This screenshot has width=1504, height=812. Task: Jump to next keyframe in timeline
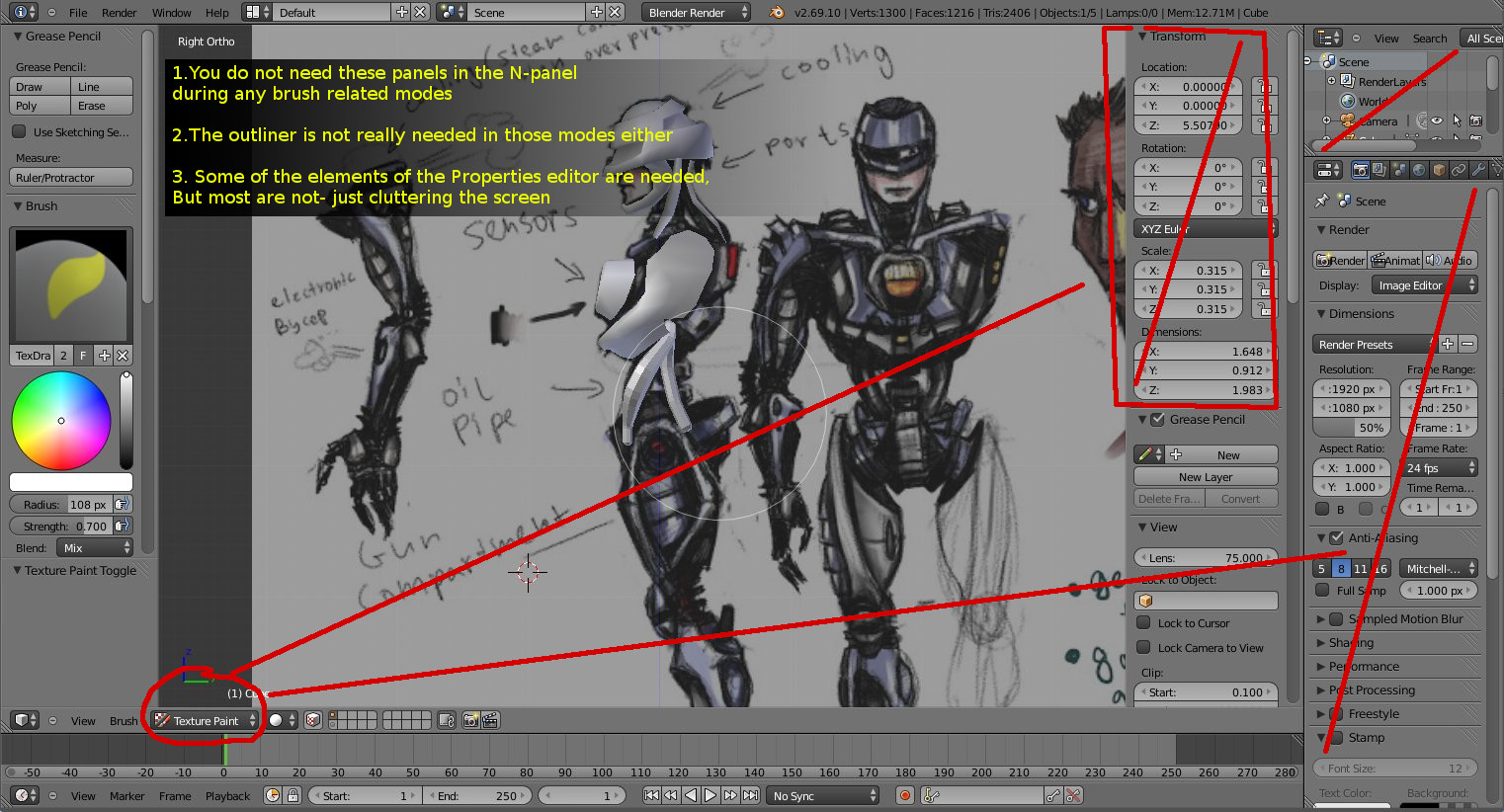click(730, 795)
